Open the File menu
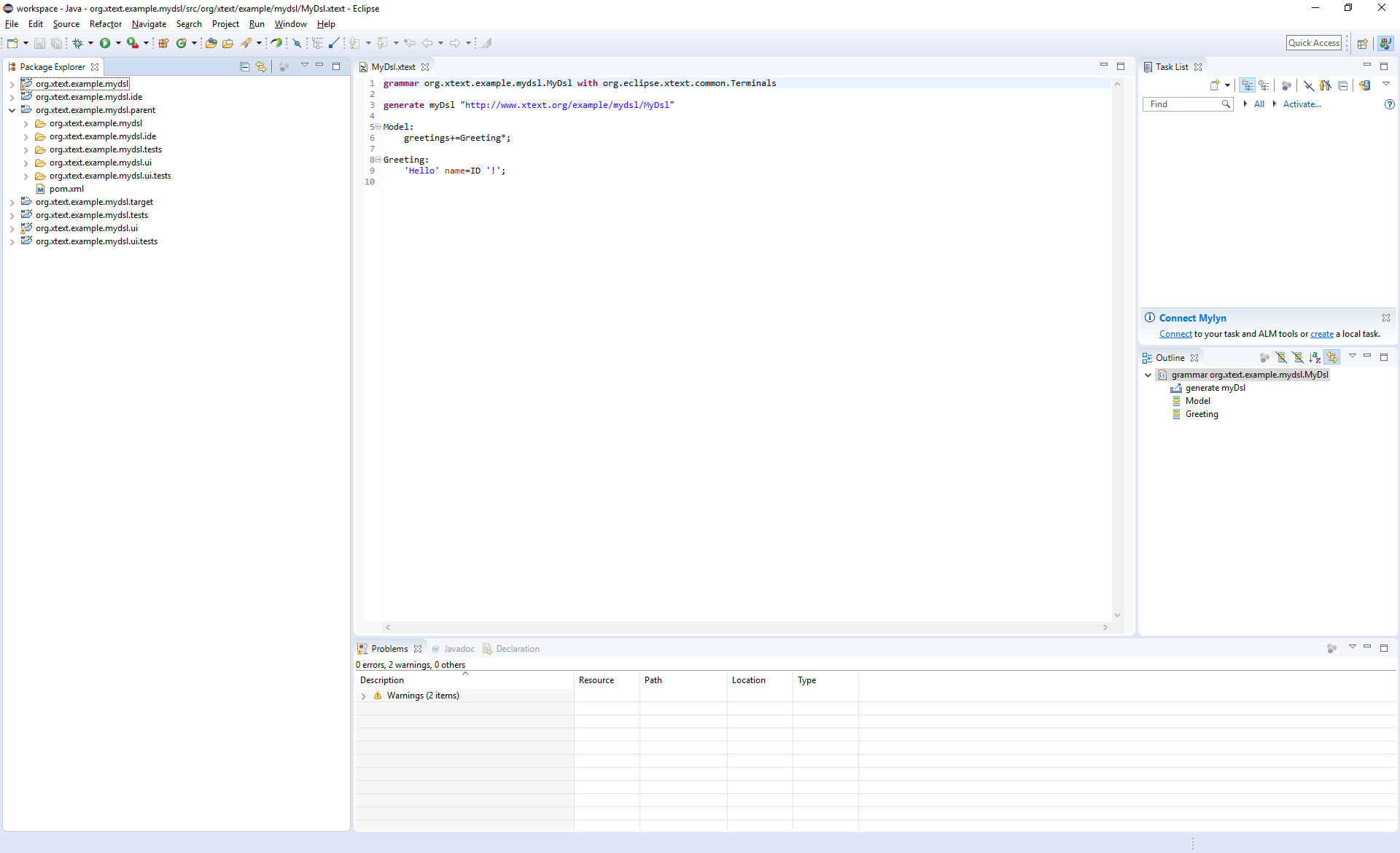The image size is (1400, 853). coord(12,24)
